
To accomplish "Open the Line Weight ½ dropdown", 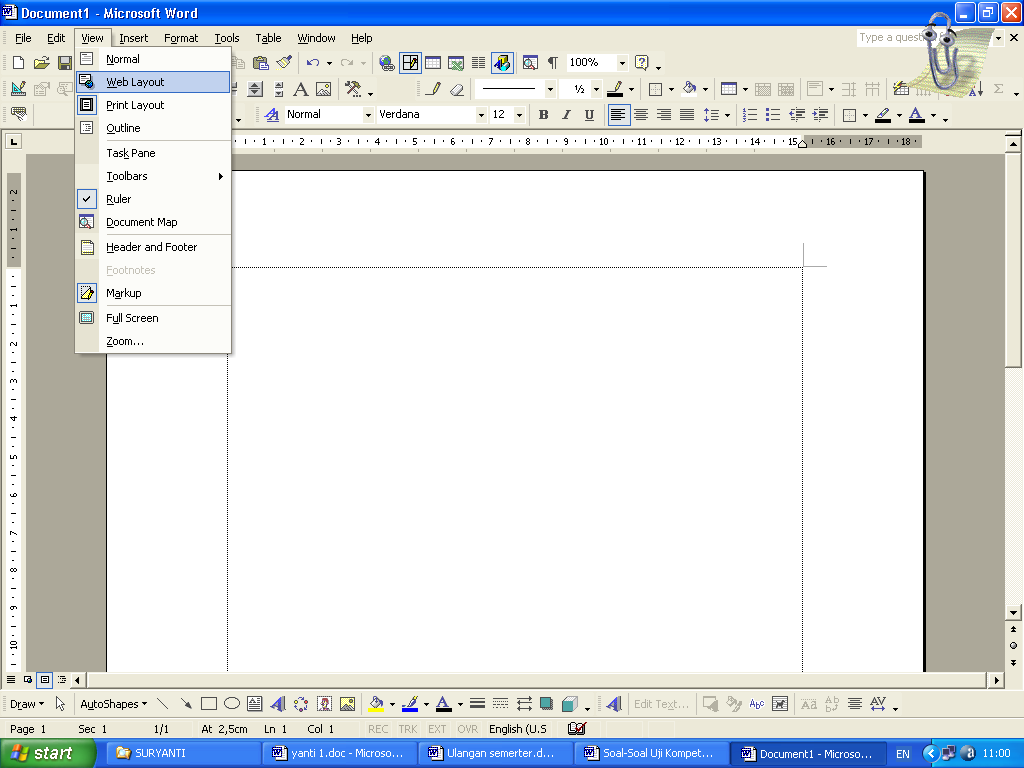I will coord(596,89).
